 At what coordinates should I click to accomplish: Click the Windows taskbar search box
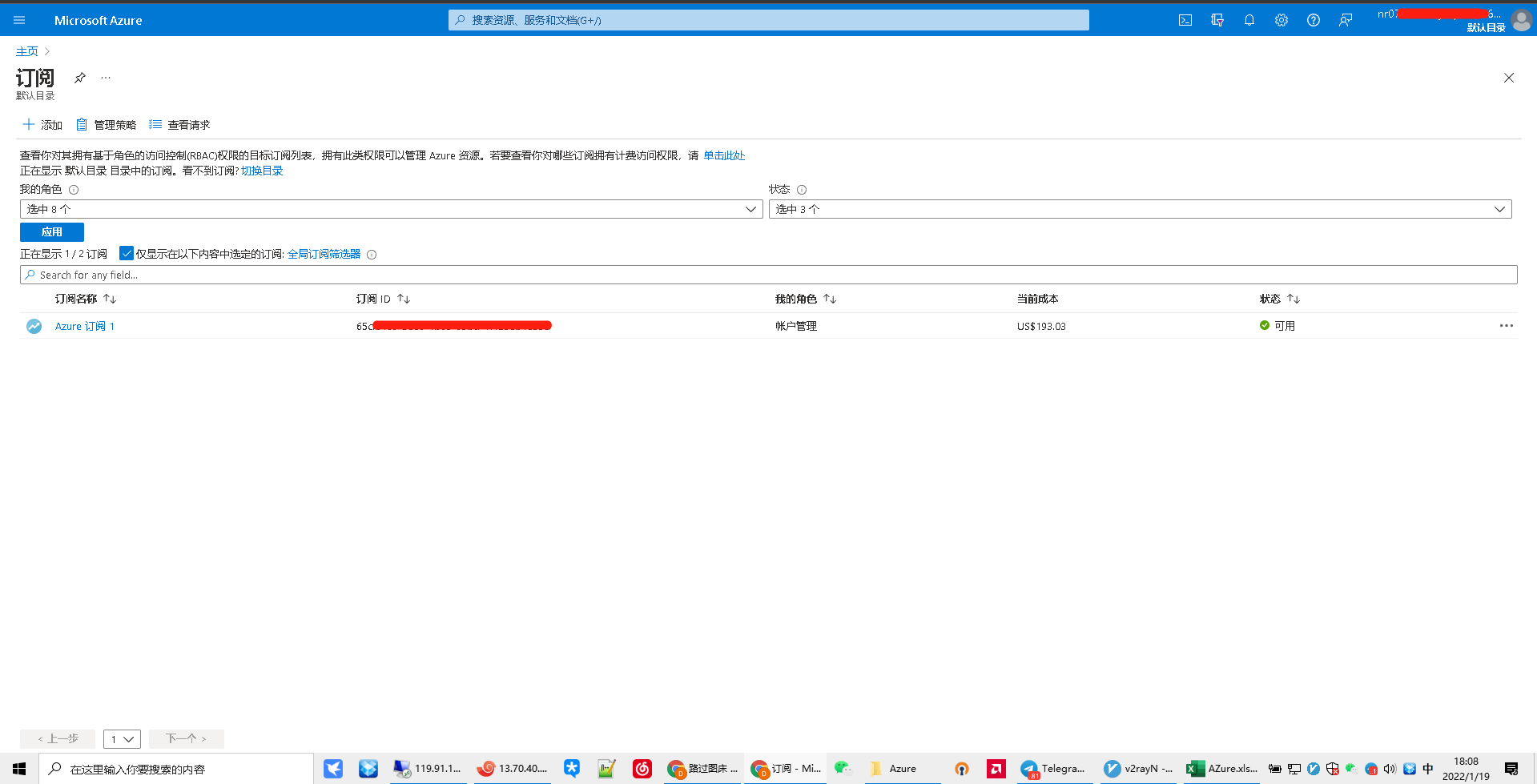point(176,769)
